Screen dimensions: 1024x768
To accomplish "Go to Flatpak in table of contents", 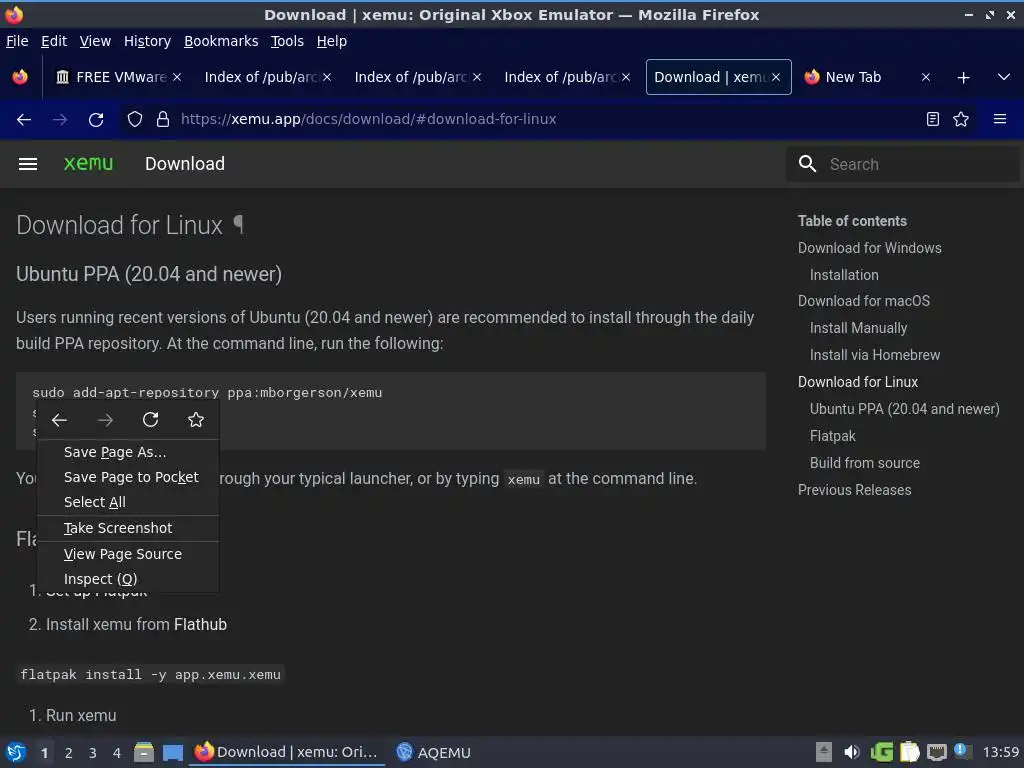I will pos(833,436).
